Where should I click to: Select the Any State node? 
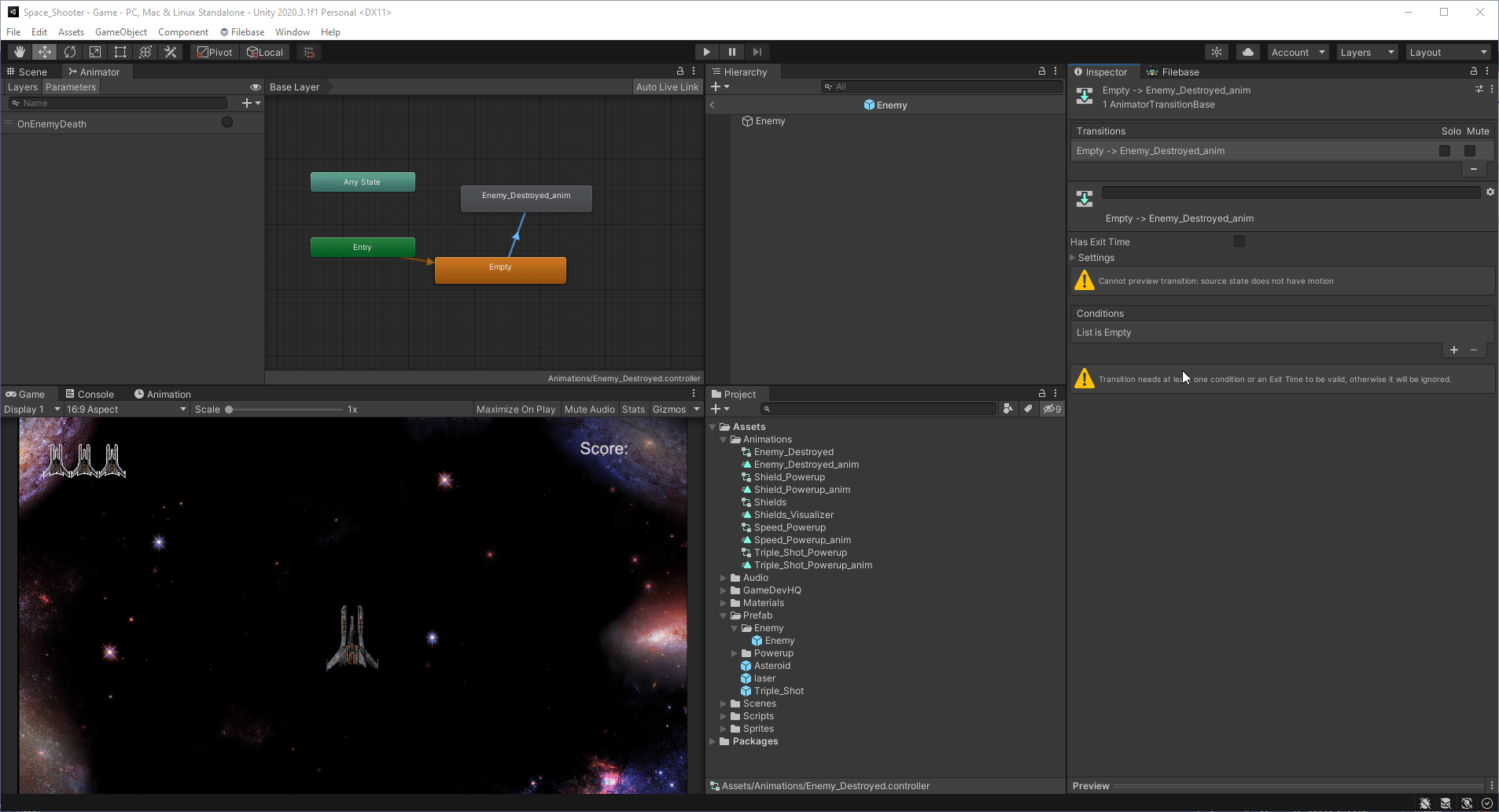coord(363,182)
